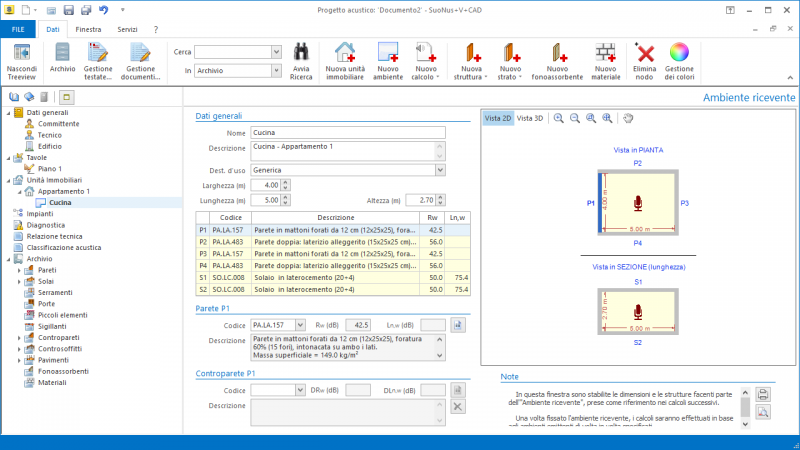The height and width of the screenshot is (450, 800).
Task: Open structure archive button next to Ln,w field
Action: click(458, 325)
